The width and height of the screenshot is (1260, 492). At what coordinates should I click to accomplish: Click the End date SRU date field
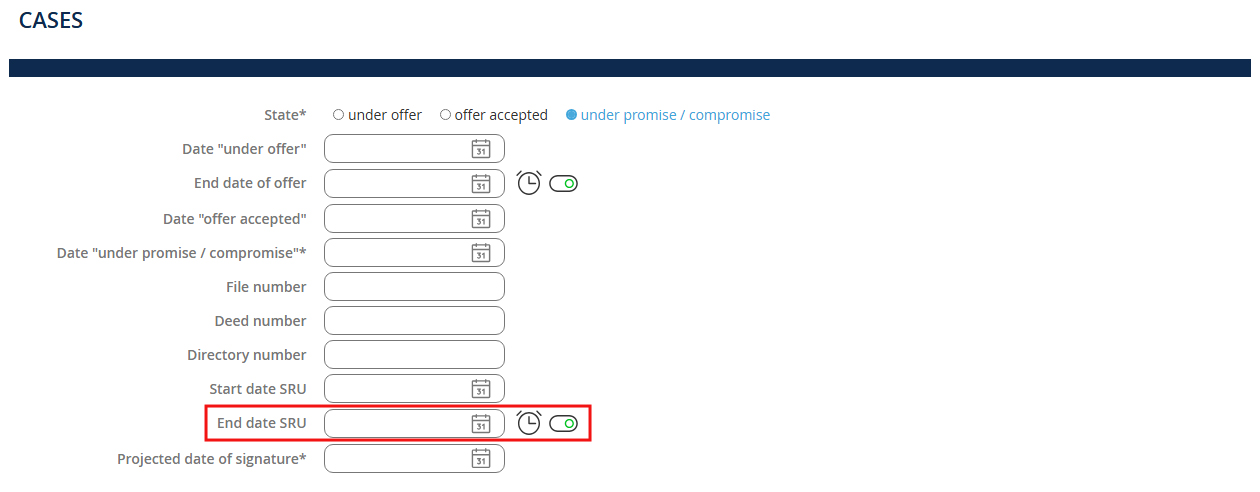(397, 424)
